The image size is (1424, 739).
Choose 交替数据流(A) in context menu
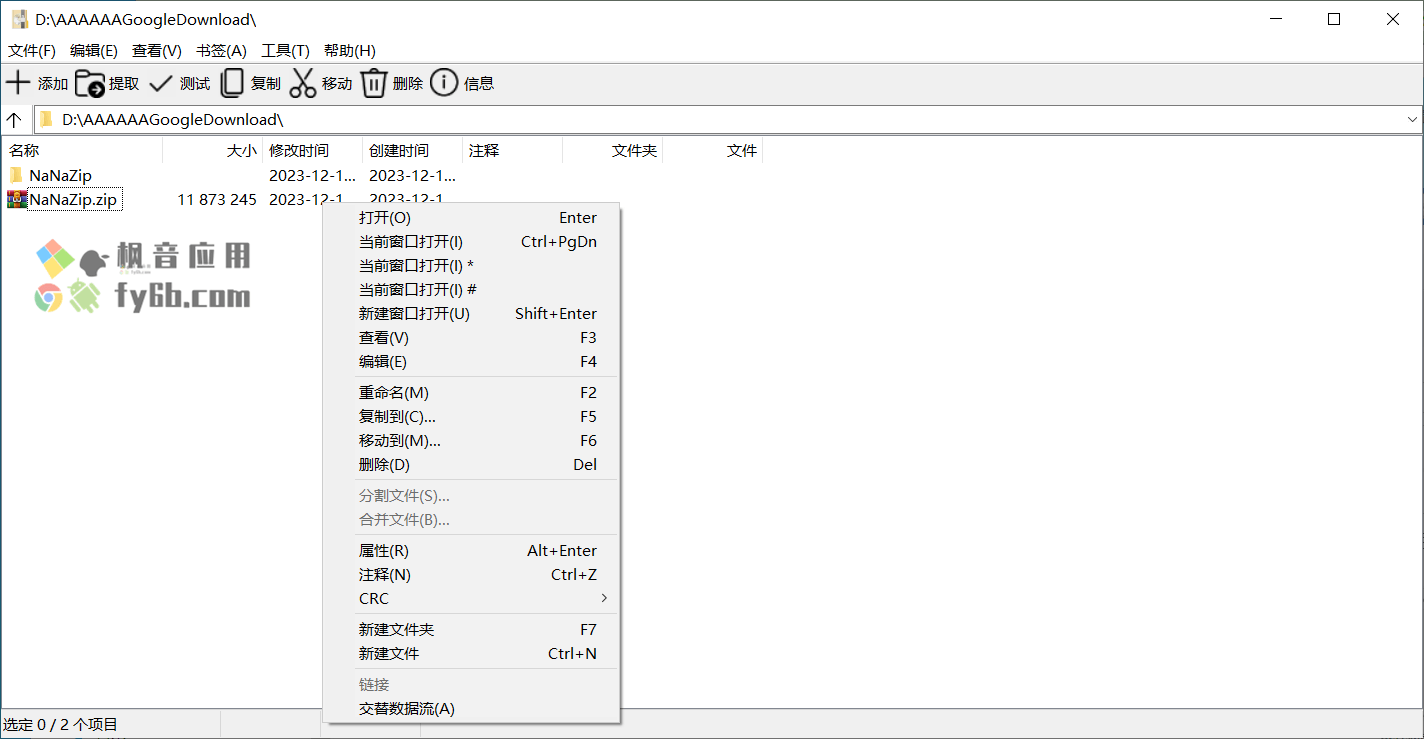[472, 709]
